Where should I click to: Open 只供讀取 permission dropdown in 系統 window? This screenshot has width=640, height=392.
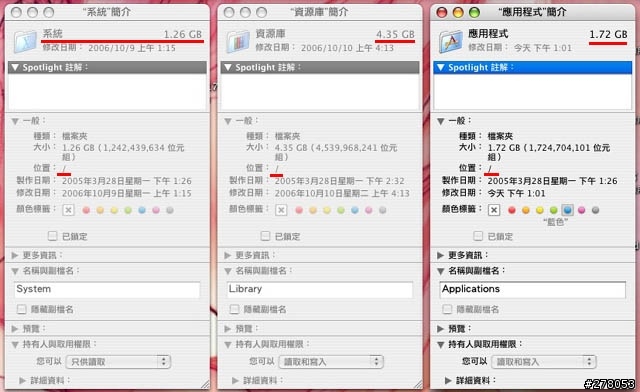point(118,361)
